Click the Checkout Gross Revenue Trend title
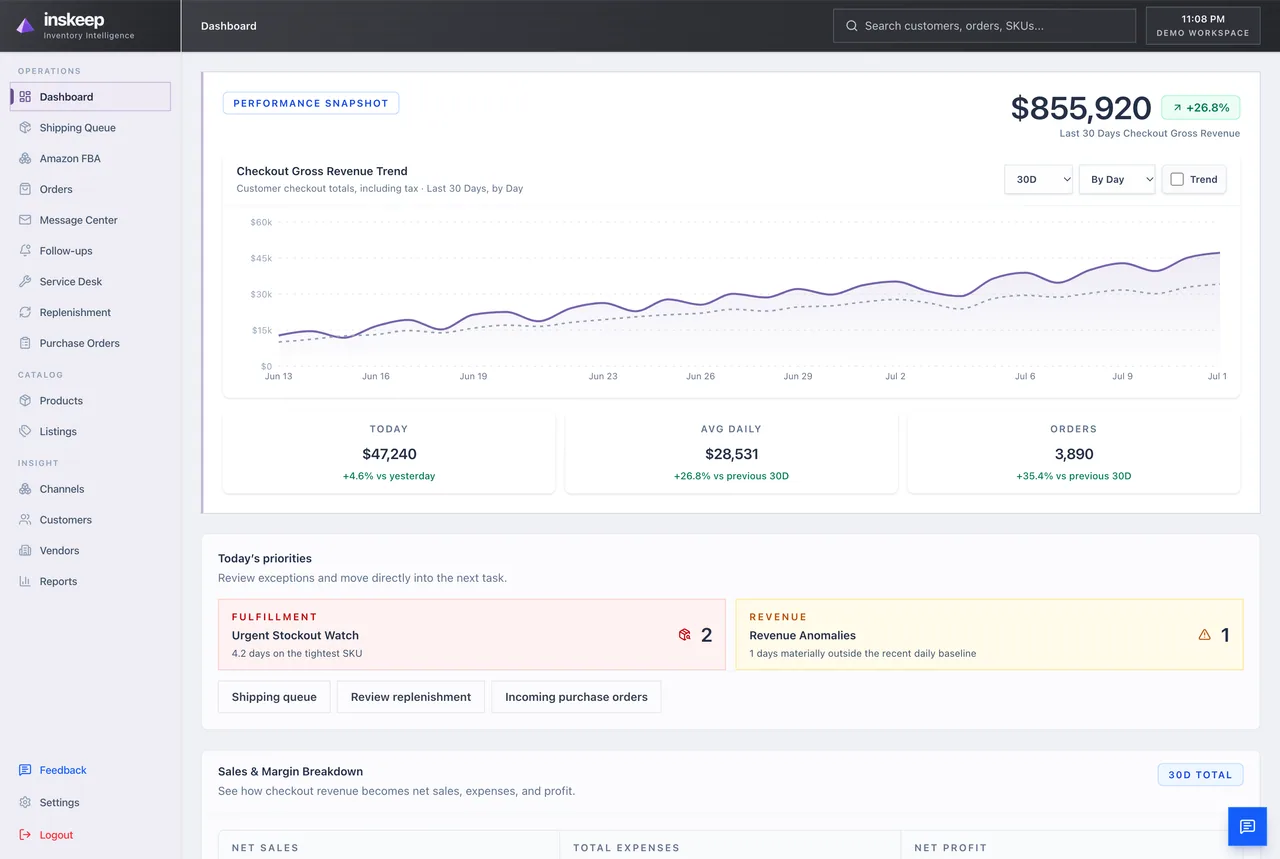The image size is (1280, 859). click(x=322, y=171)
